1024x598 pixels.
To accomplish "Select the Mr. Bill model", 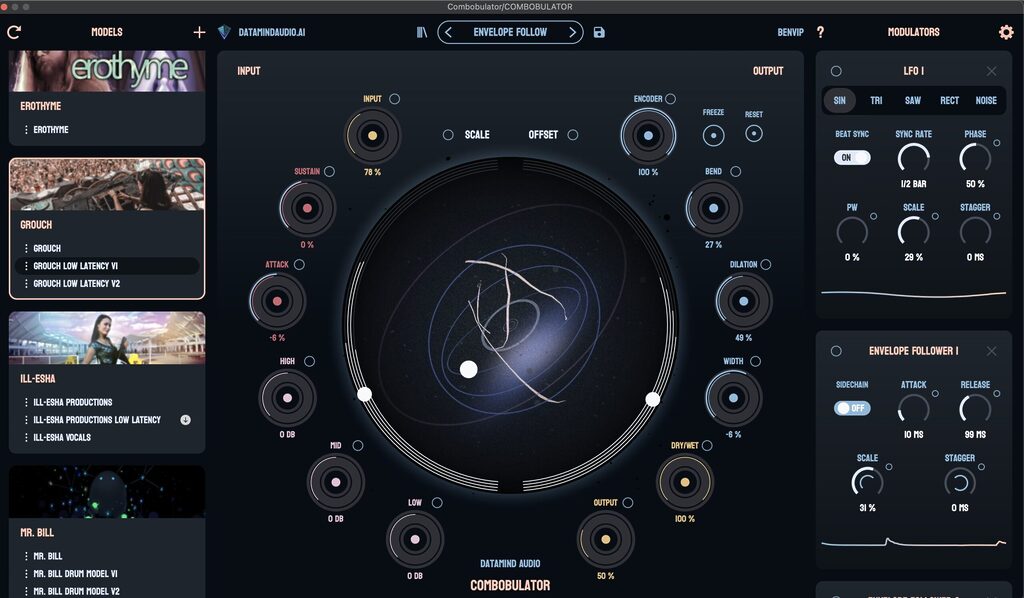I will tap(107, 556).
